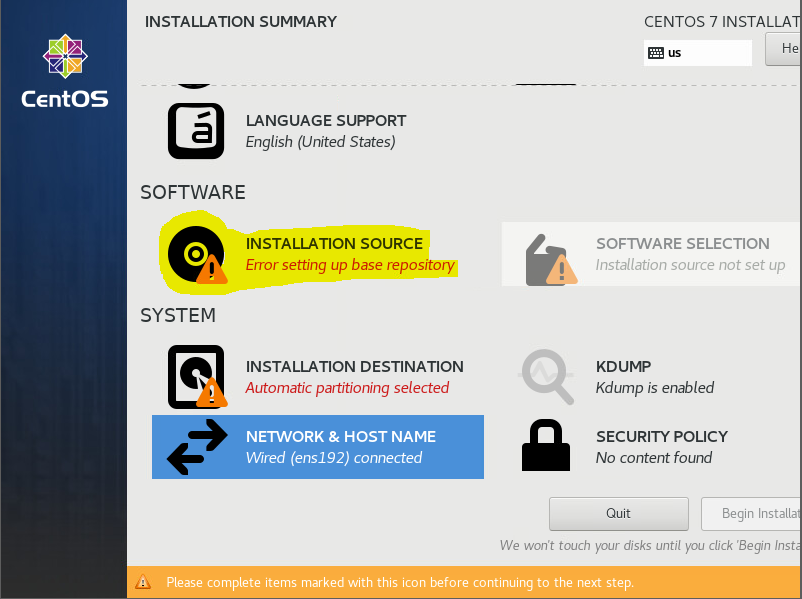Click the Network & Host Name arrows icon

pyautogui.click(x=196, y=447)
